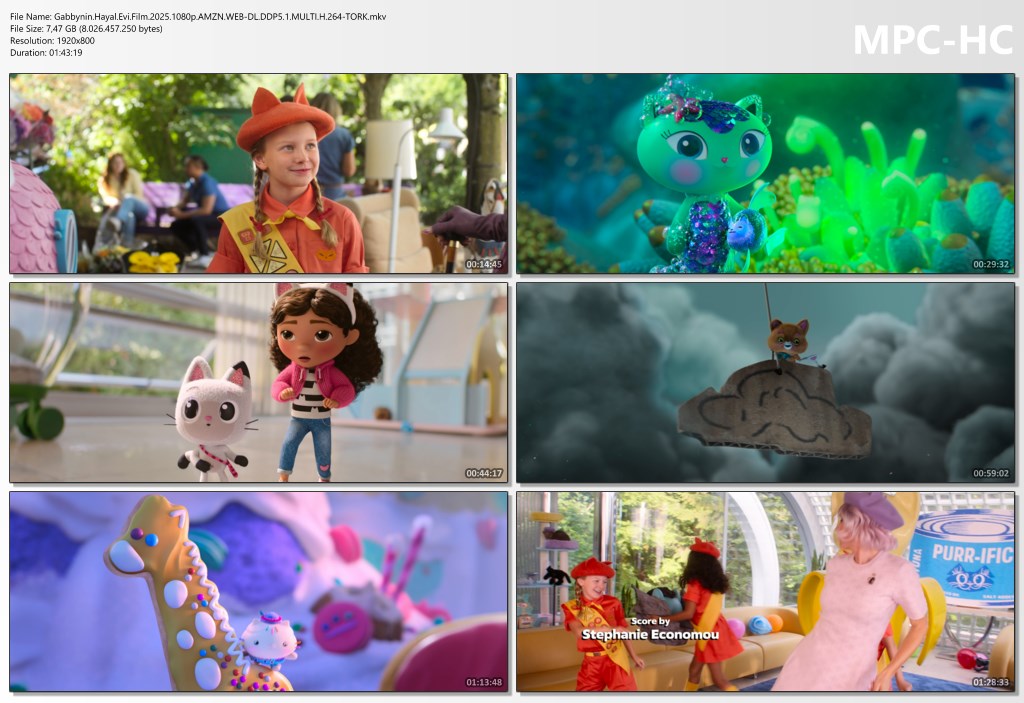The height and width of the screenshot is (703, 1024).
Task: Click the File Size 7,47 GB line
Action: pyautogui.click(x=86, y=29)
